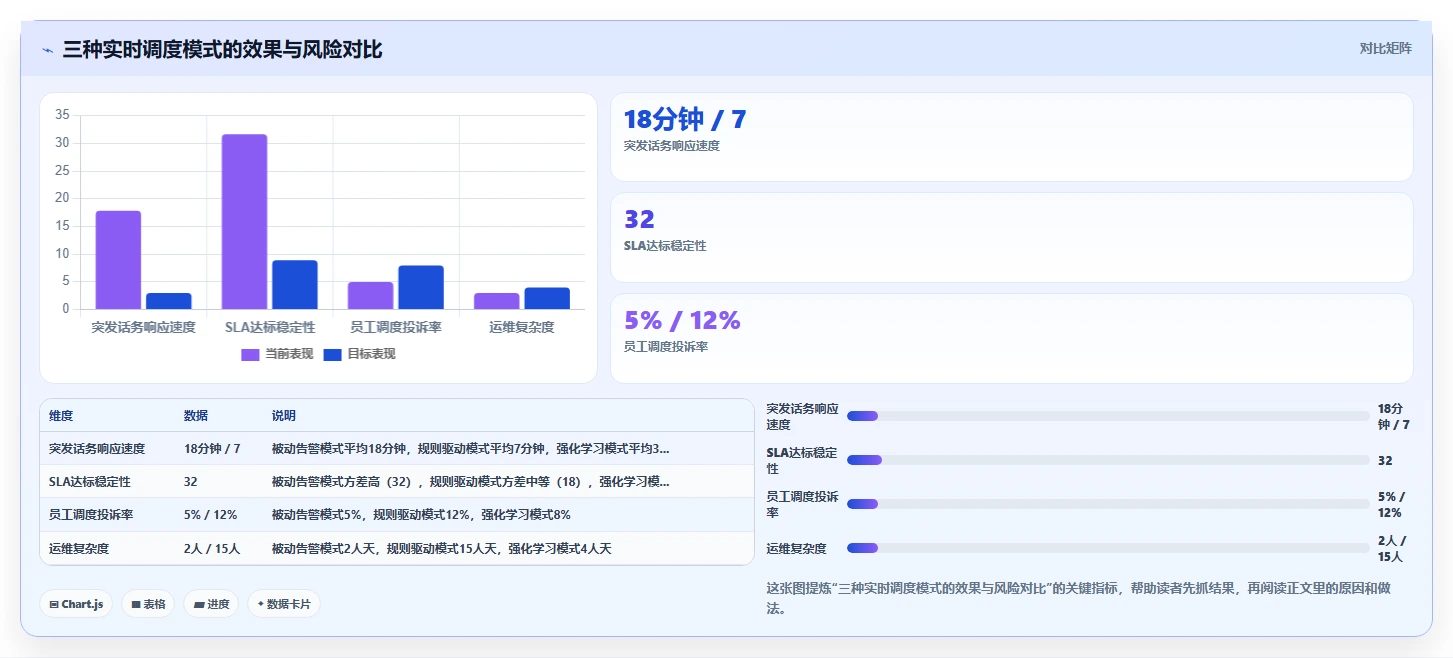Click the SLA达标稳定性 progress bar
1453x658 pixels.
1108,460
